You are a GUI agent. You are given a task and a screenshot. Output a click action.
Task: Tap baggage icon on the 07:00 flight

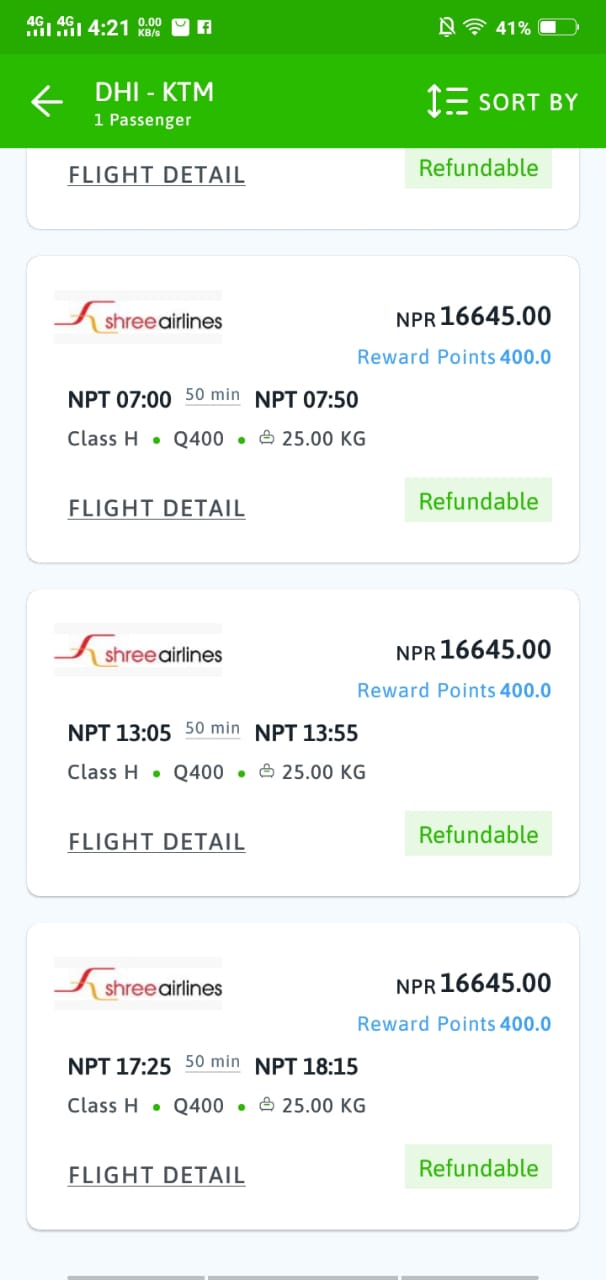coord(267,438)
